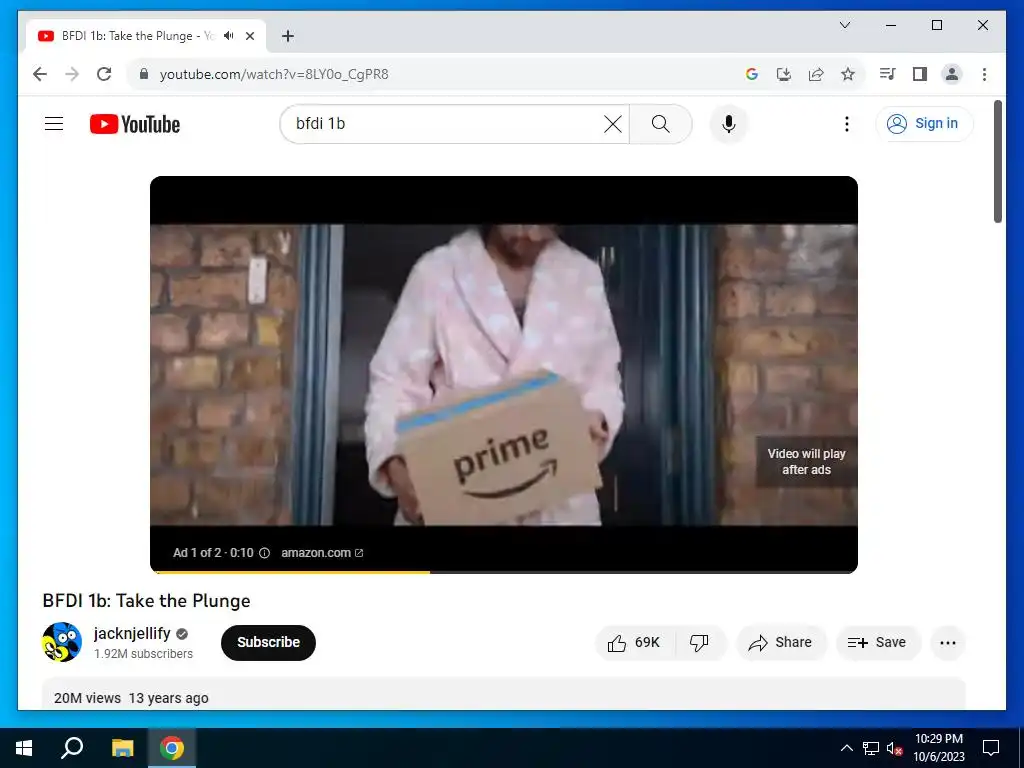Like the video with thumbs up
Viewport: 1024px width, 768px height.
tap(633, 643)
